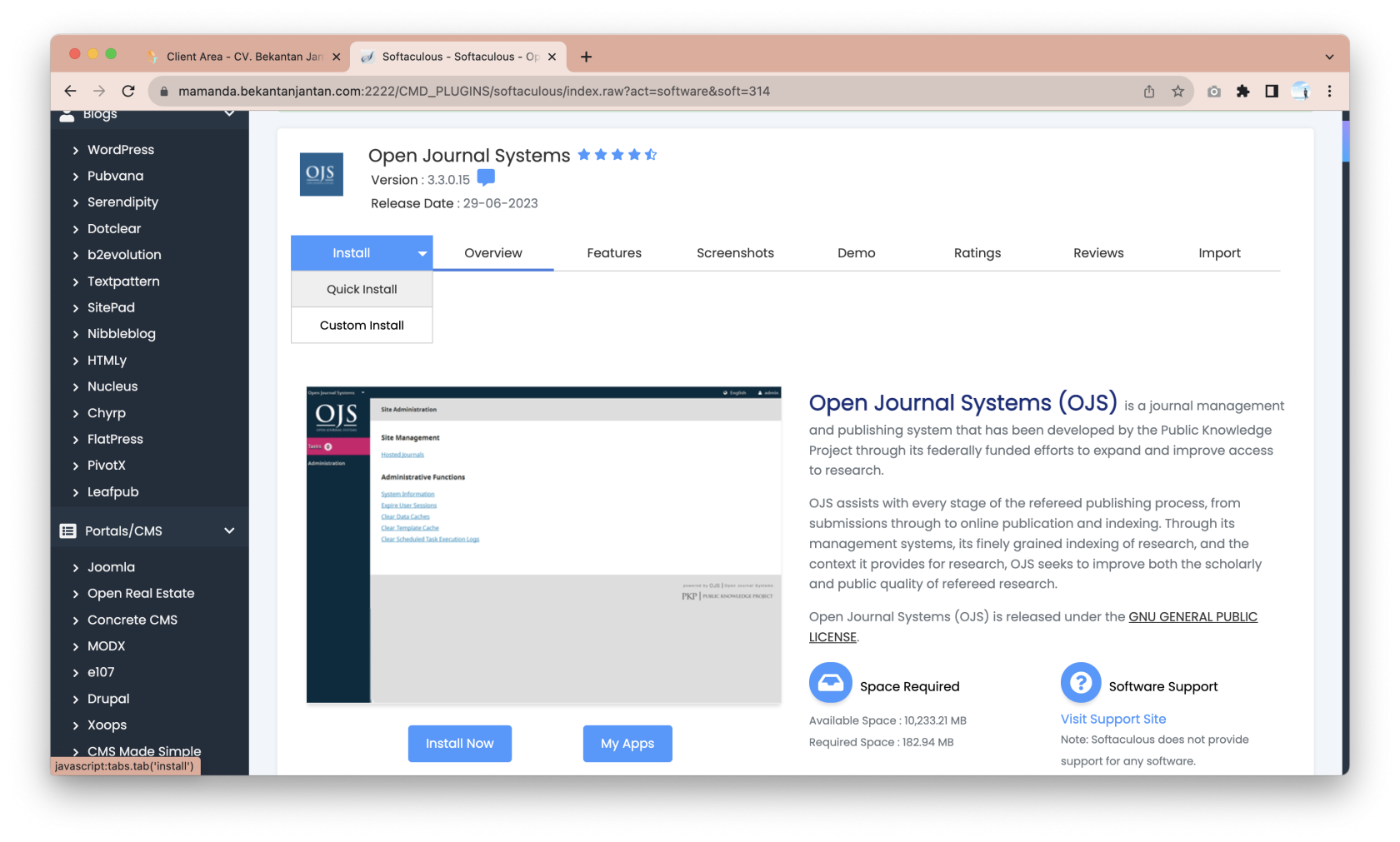Open the Chrome three-dot menu

(x=1330, y=92)
